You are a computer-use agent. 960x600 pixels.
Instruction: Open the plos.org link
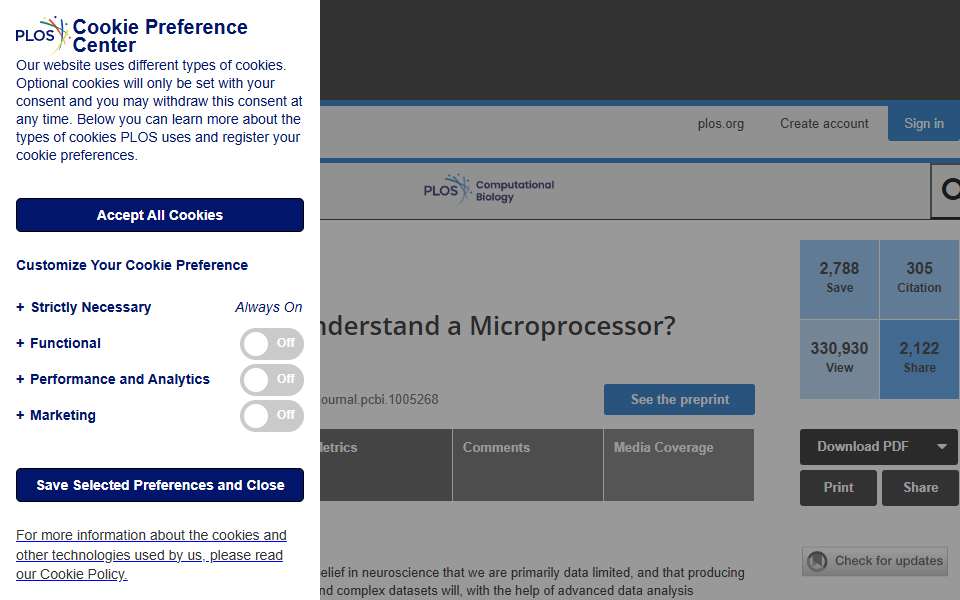[x=721, y=124]
